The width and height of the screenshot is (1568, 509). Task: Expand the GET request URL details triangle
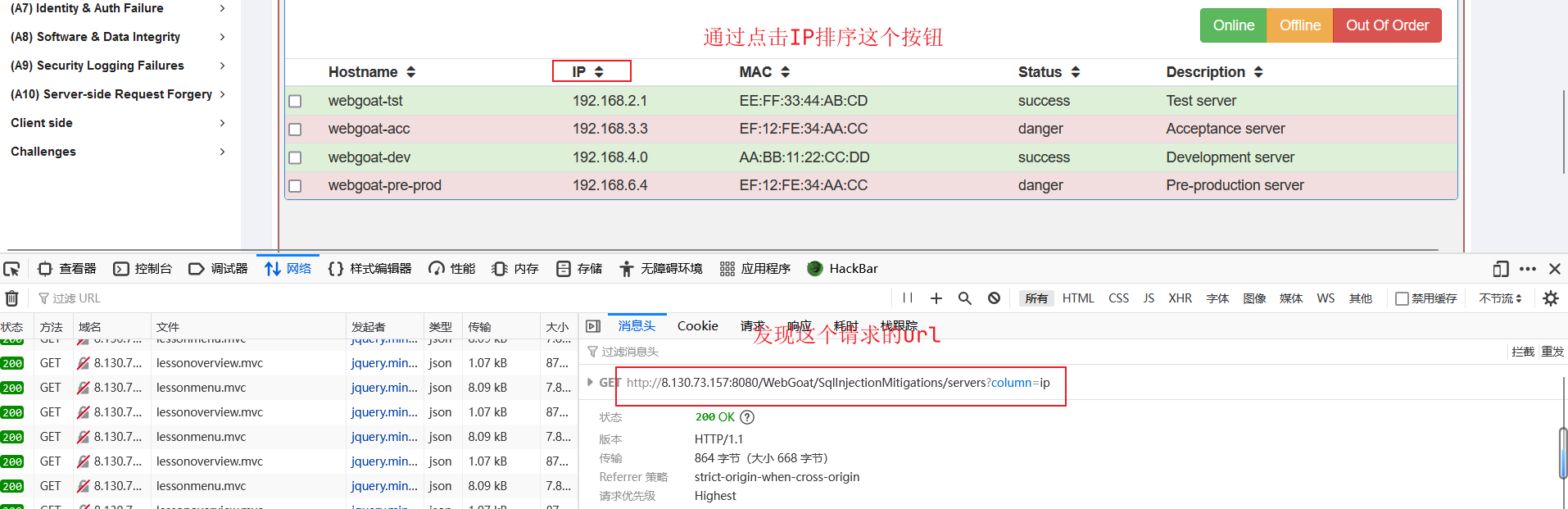[x=590, y=382]
